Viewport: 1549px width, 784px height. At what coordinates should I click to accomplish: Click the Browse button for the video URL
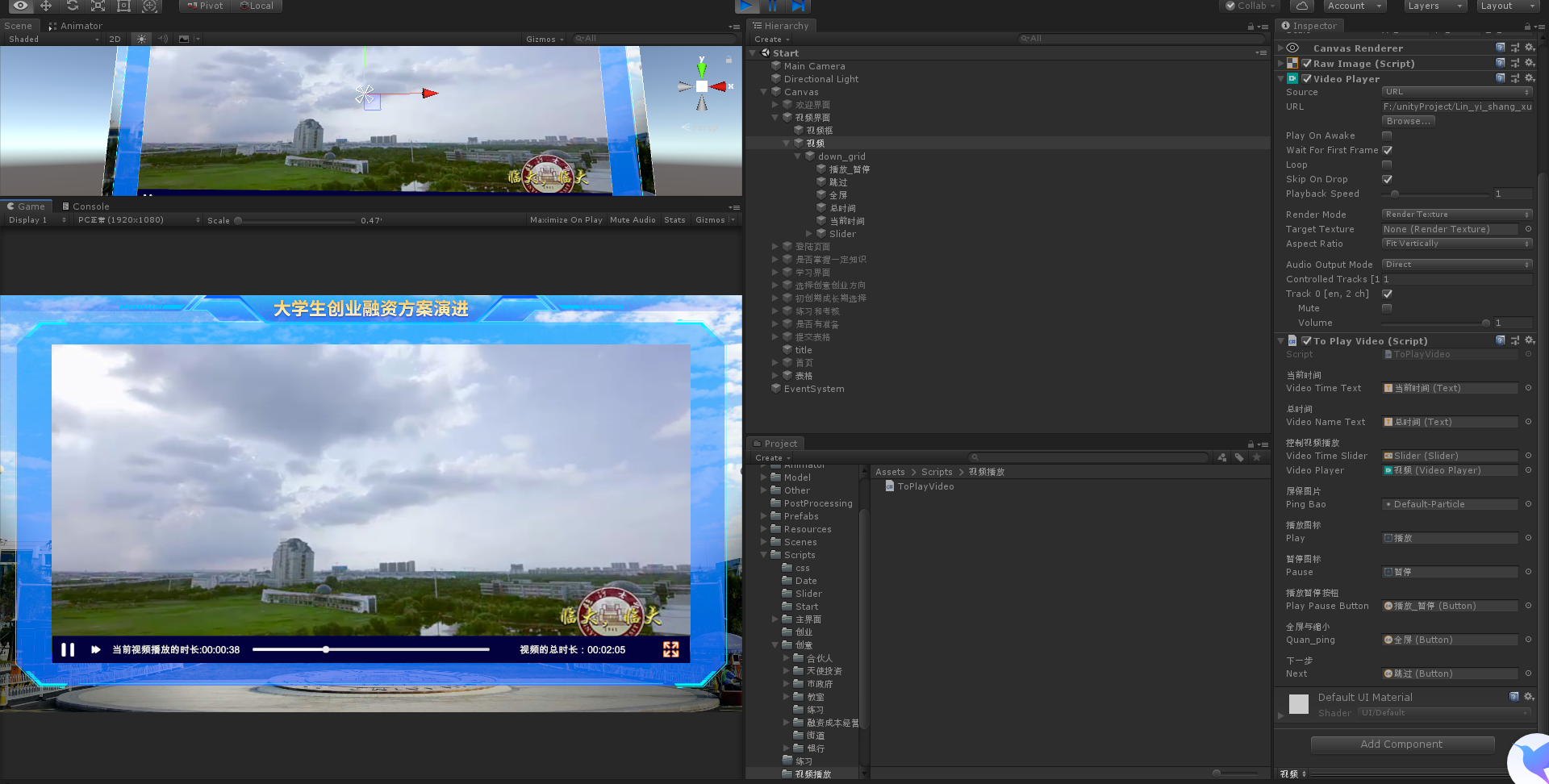(1407, 121)
